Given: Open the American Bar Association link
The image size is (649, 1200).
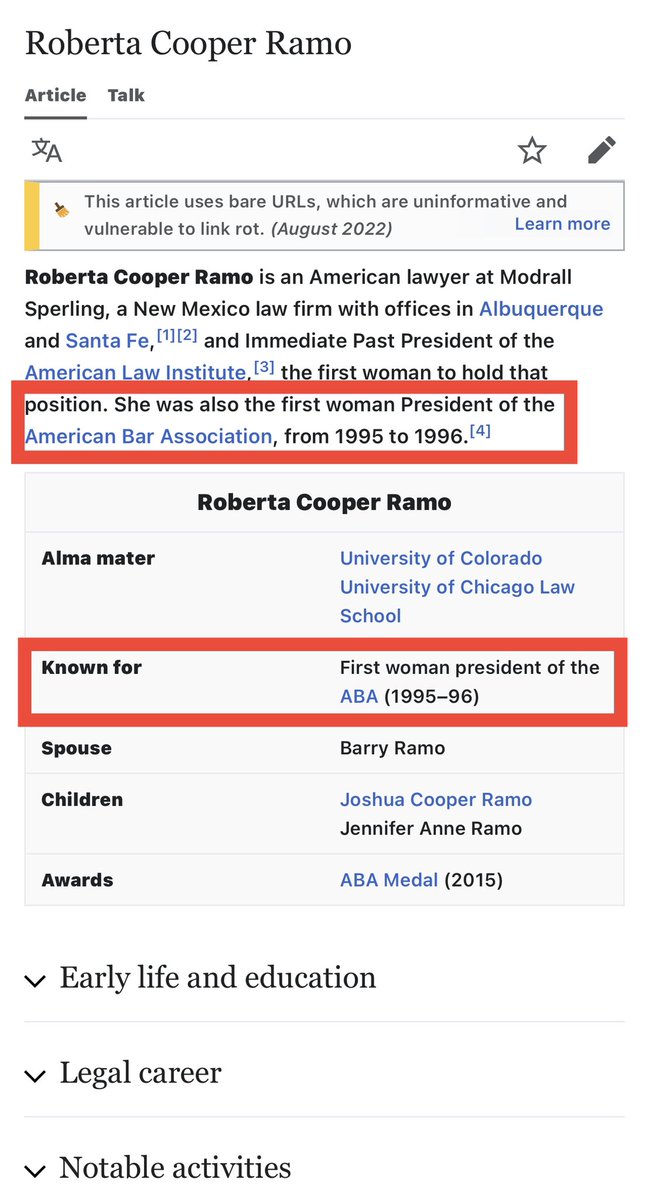Looking at the screenshot, I should (148, 436).
